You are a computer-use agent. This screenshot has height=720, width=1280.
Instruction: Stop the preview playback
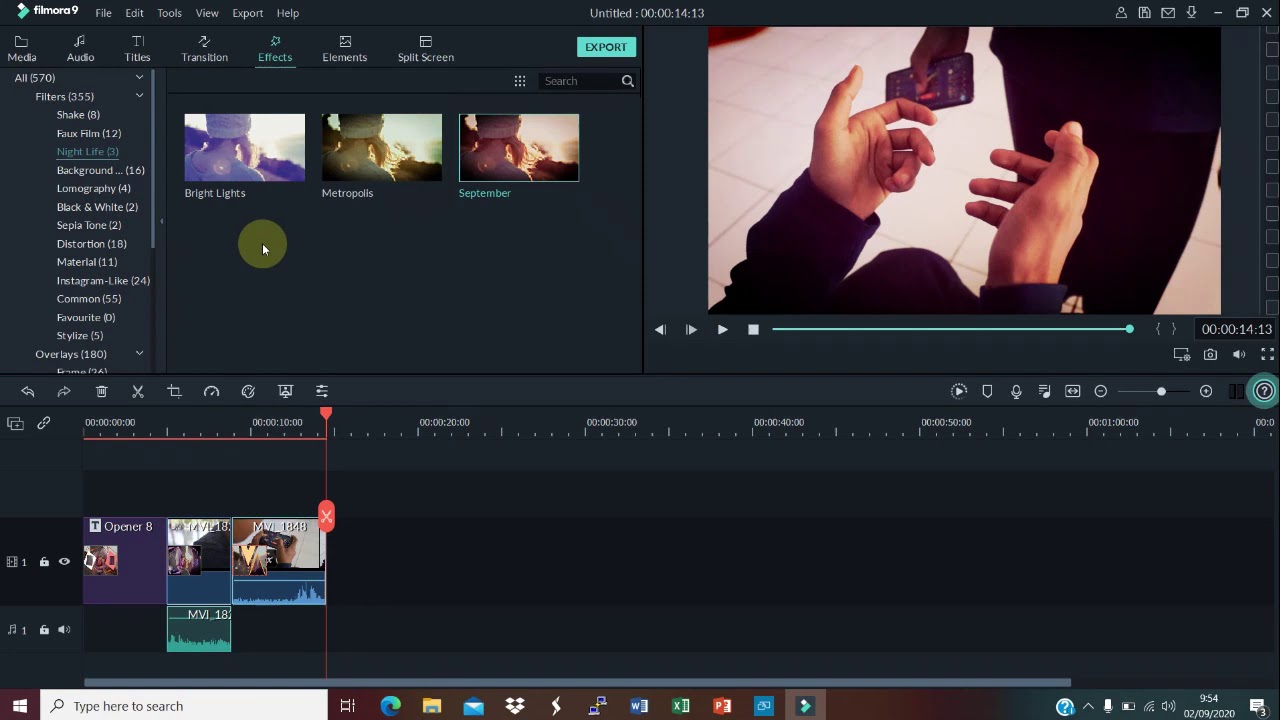point(753,329)
